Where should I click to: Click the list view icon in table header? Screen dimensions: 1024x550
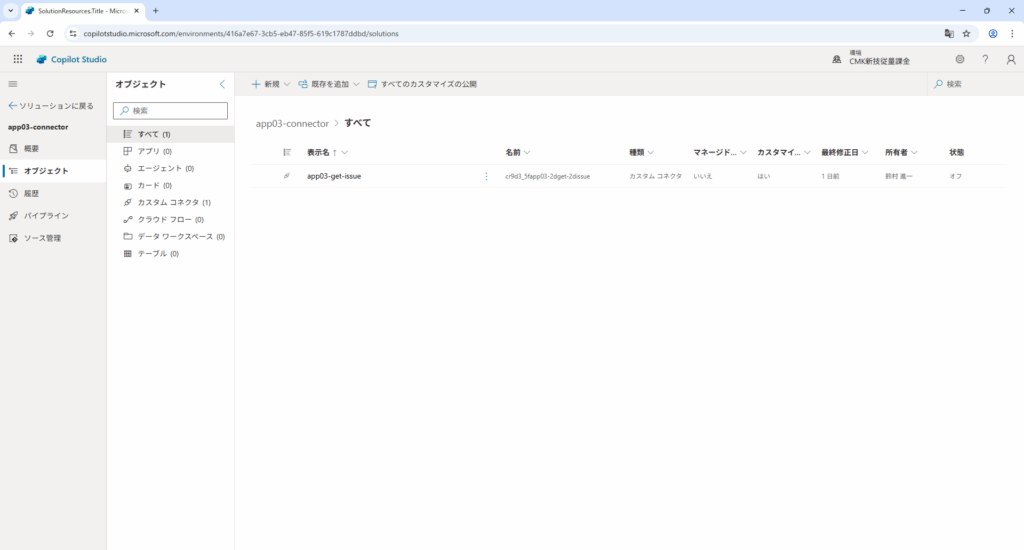[x=287, y=152]
